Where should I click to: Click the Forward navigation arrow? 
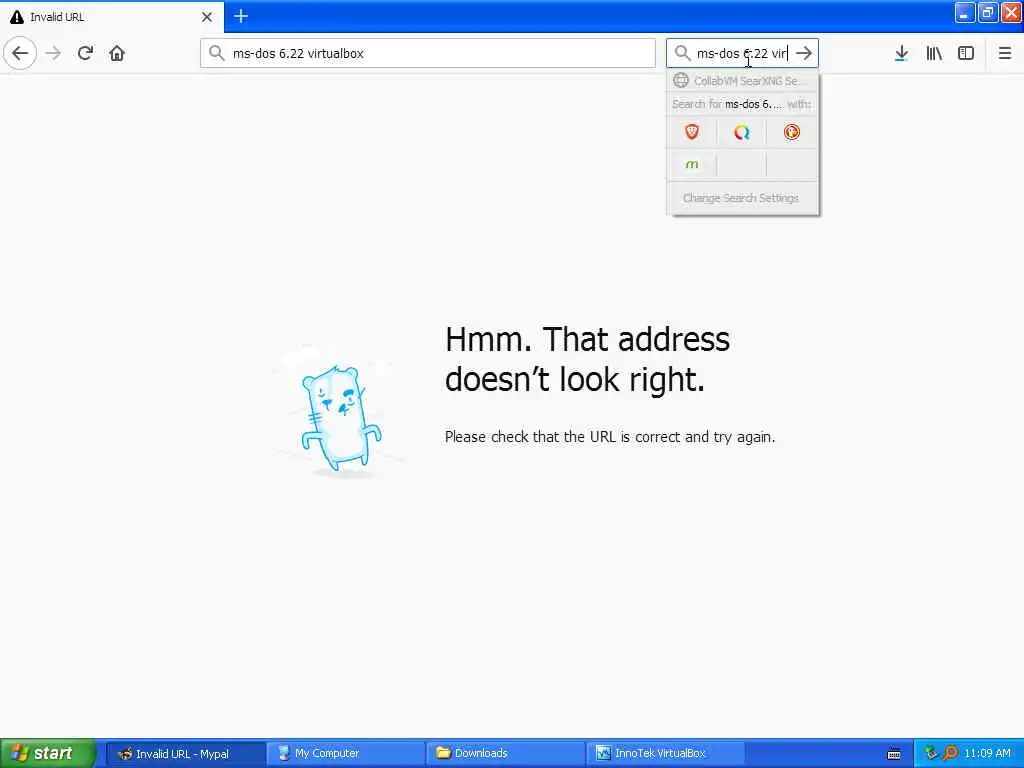54,53
